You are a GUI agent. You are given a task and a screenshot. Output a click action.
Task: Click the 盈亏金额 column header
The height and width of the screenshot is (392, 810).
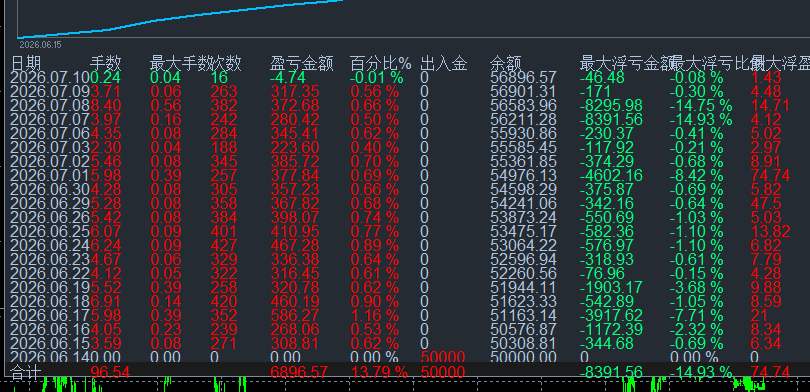coord(301,64)
